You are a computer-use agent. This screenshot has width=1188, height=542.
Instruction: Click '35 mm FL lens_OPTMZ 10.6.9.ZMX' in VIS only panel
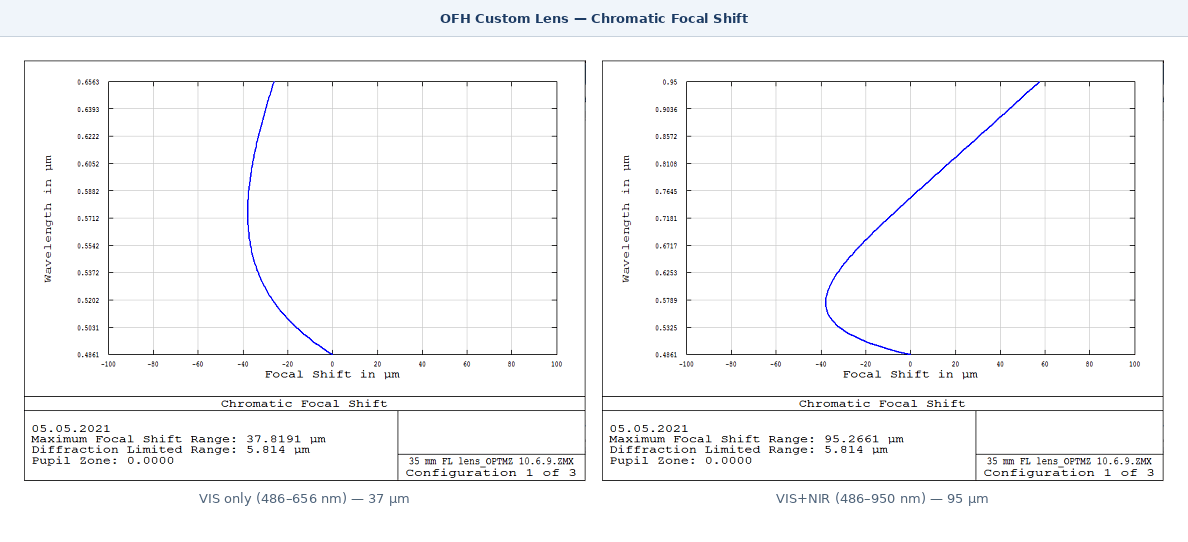491,461
